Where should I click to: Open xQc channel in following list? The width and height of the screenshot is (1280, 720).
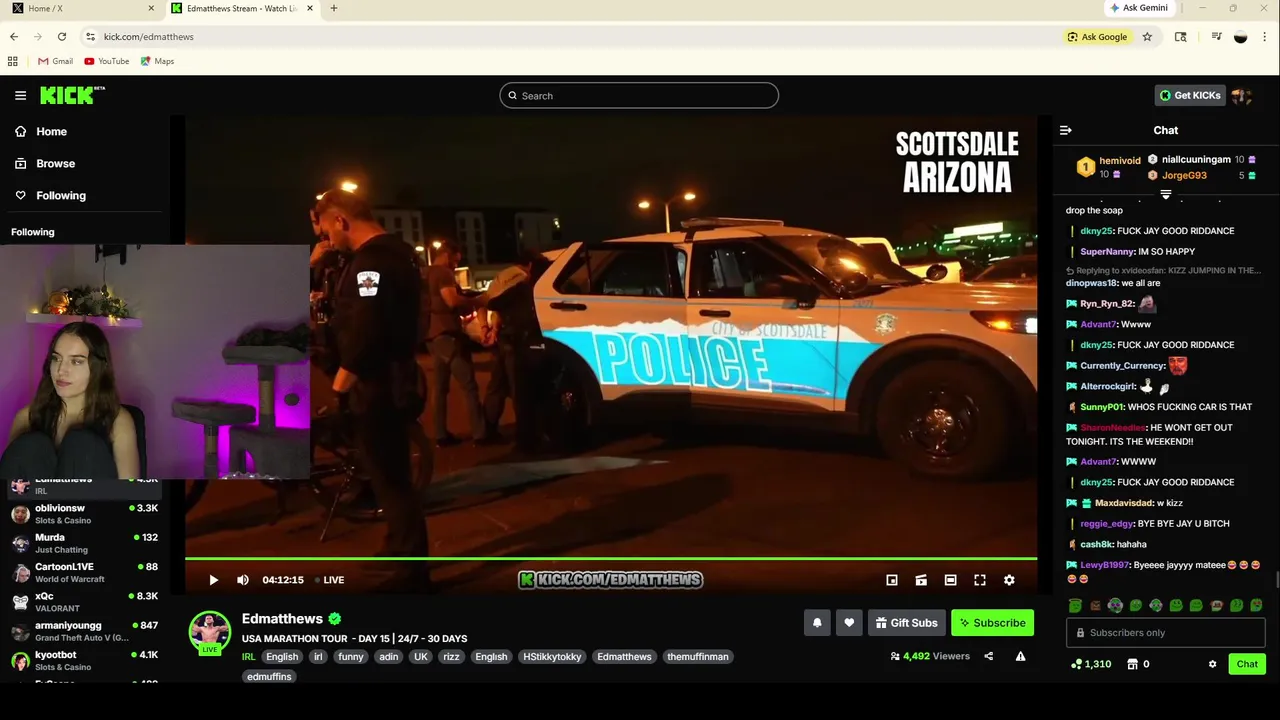85,602
